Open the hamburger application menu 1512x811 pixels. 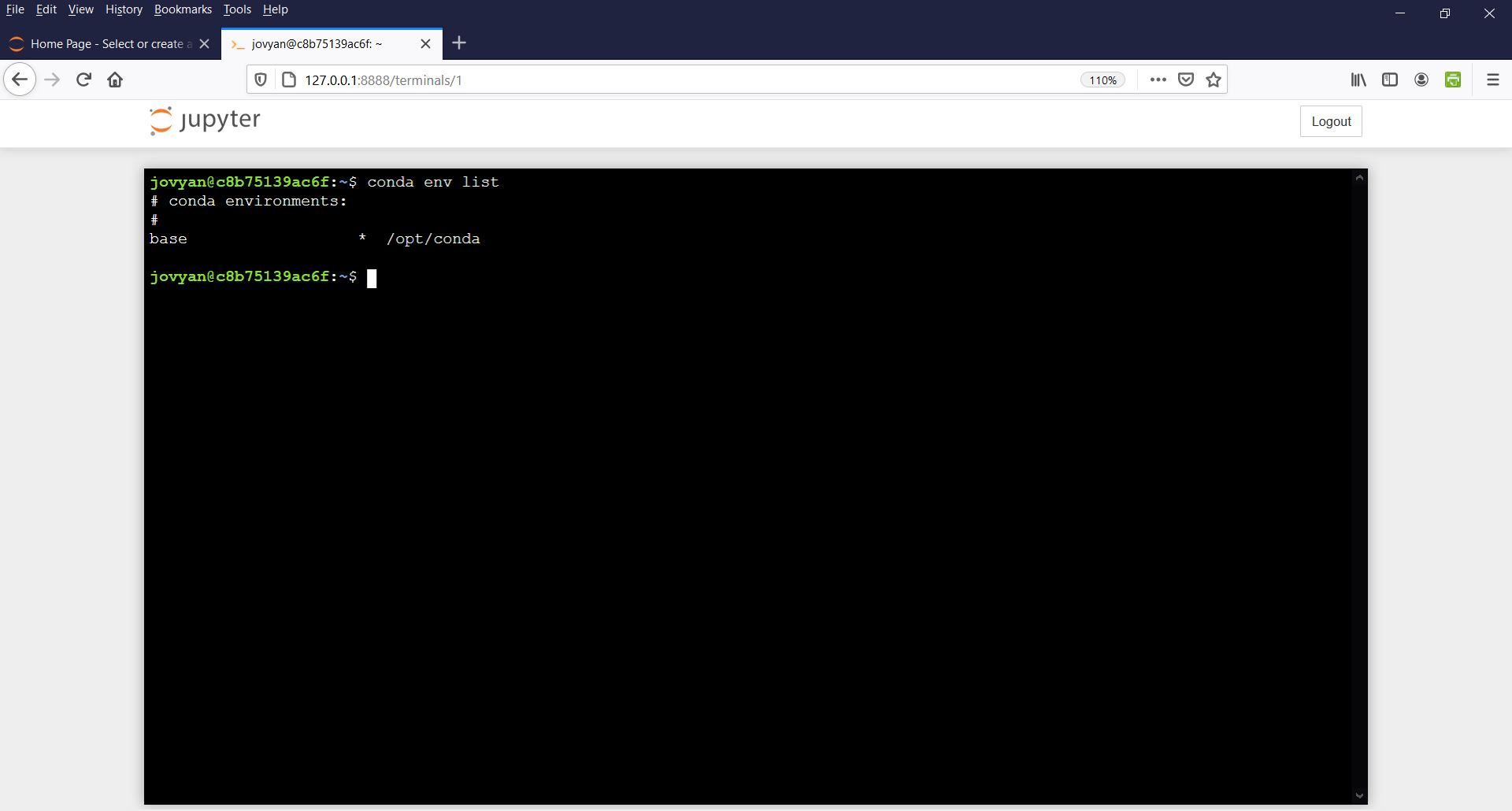[x=1492, y=80]
